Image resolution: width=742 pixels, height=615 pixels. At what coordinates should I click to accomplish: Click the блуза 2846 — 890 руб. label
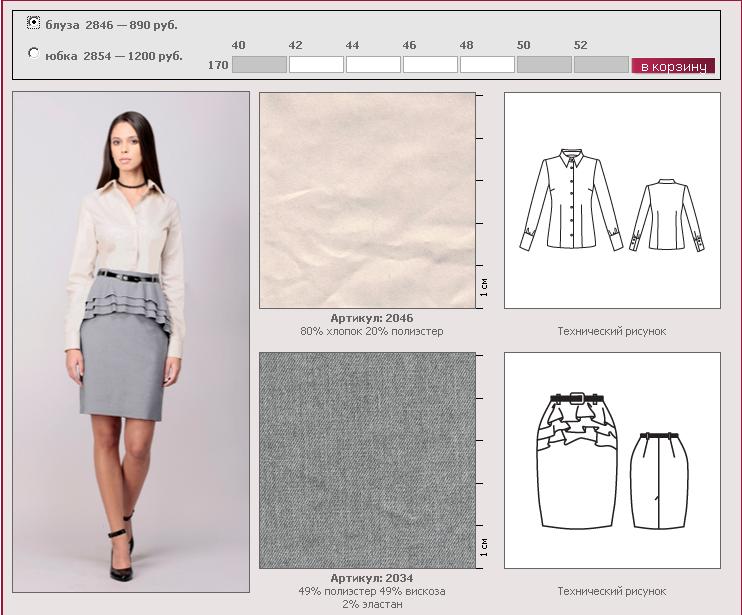point(111,25)
